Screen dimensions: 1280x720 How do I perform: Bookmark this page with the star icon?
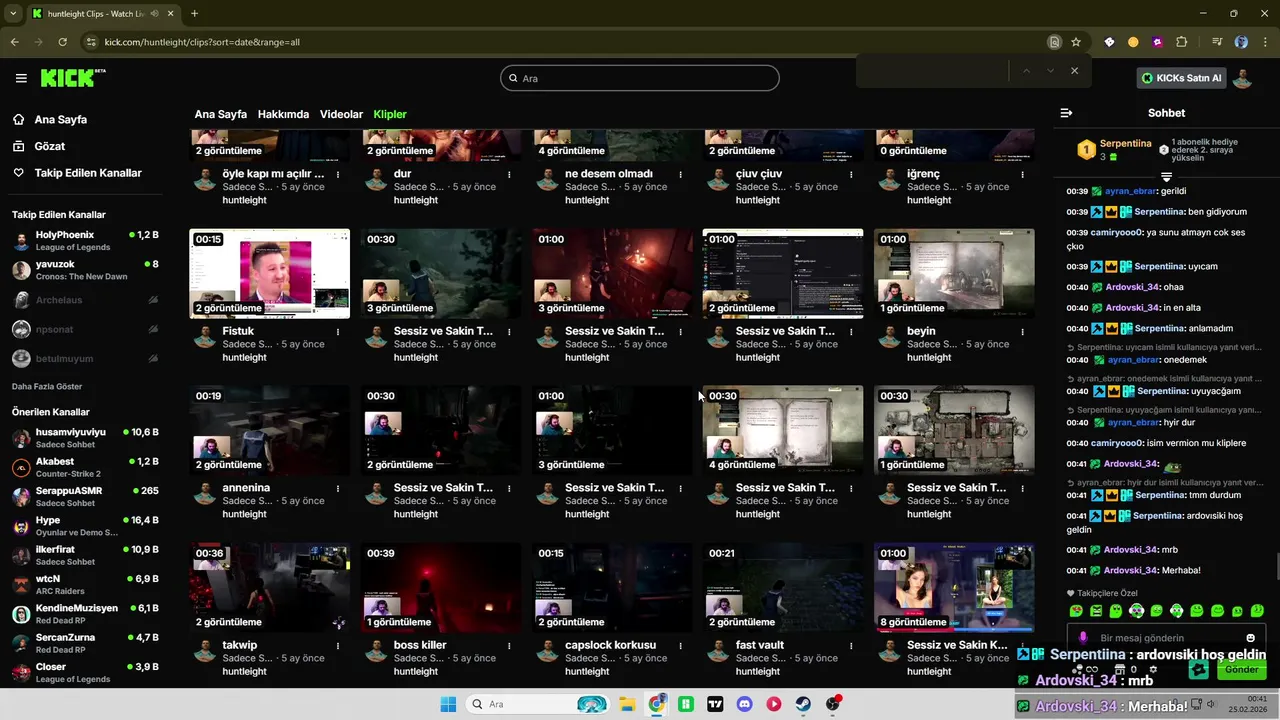(1076, 42)
